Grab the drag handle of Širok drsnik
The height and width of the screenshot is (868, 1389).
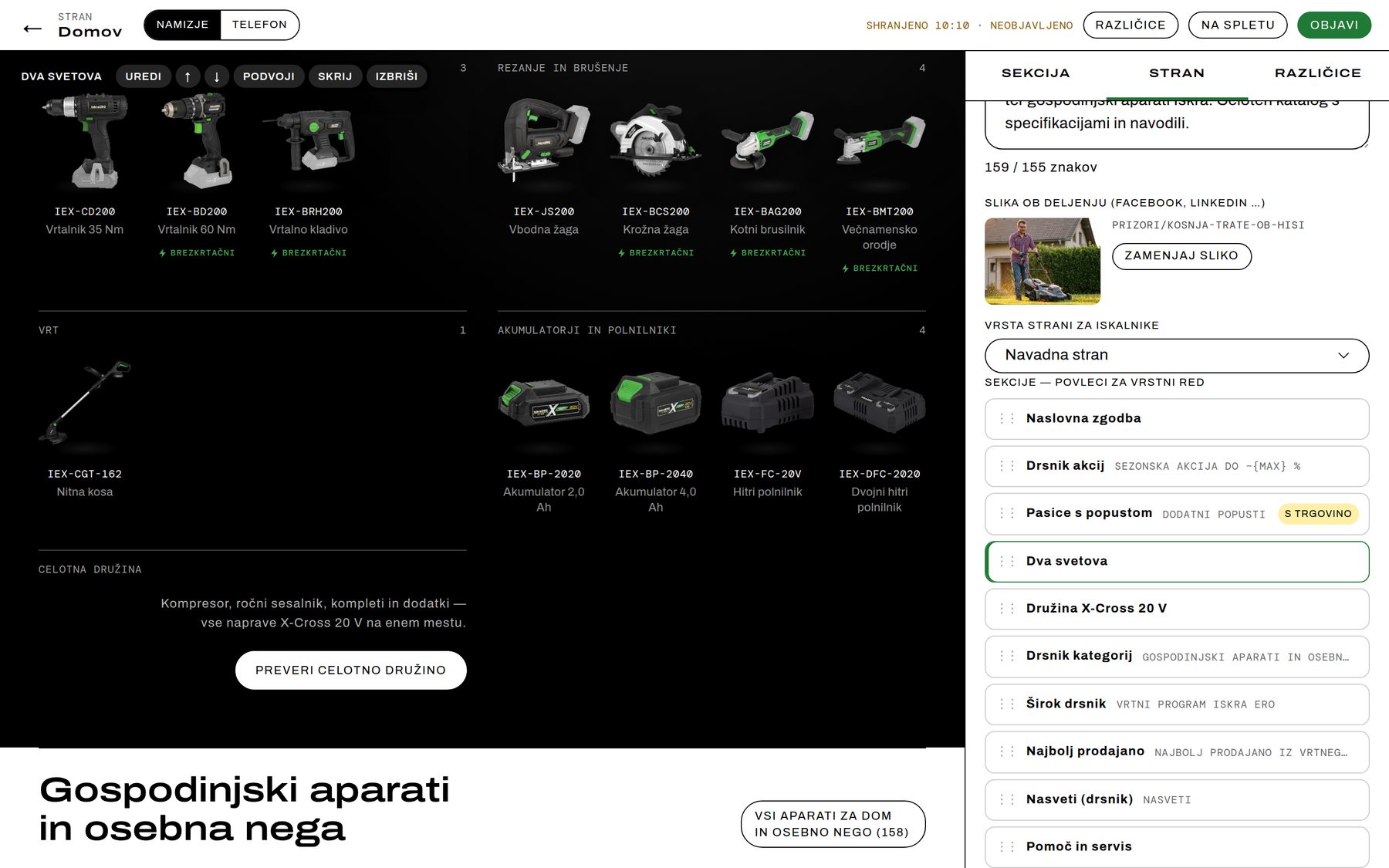[x=1007, y=704]
